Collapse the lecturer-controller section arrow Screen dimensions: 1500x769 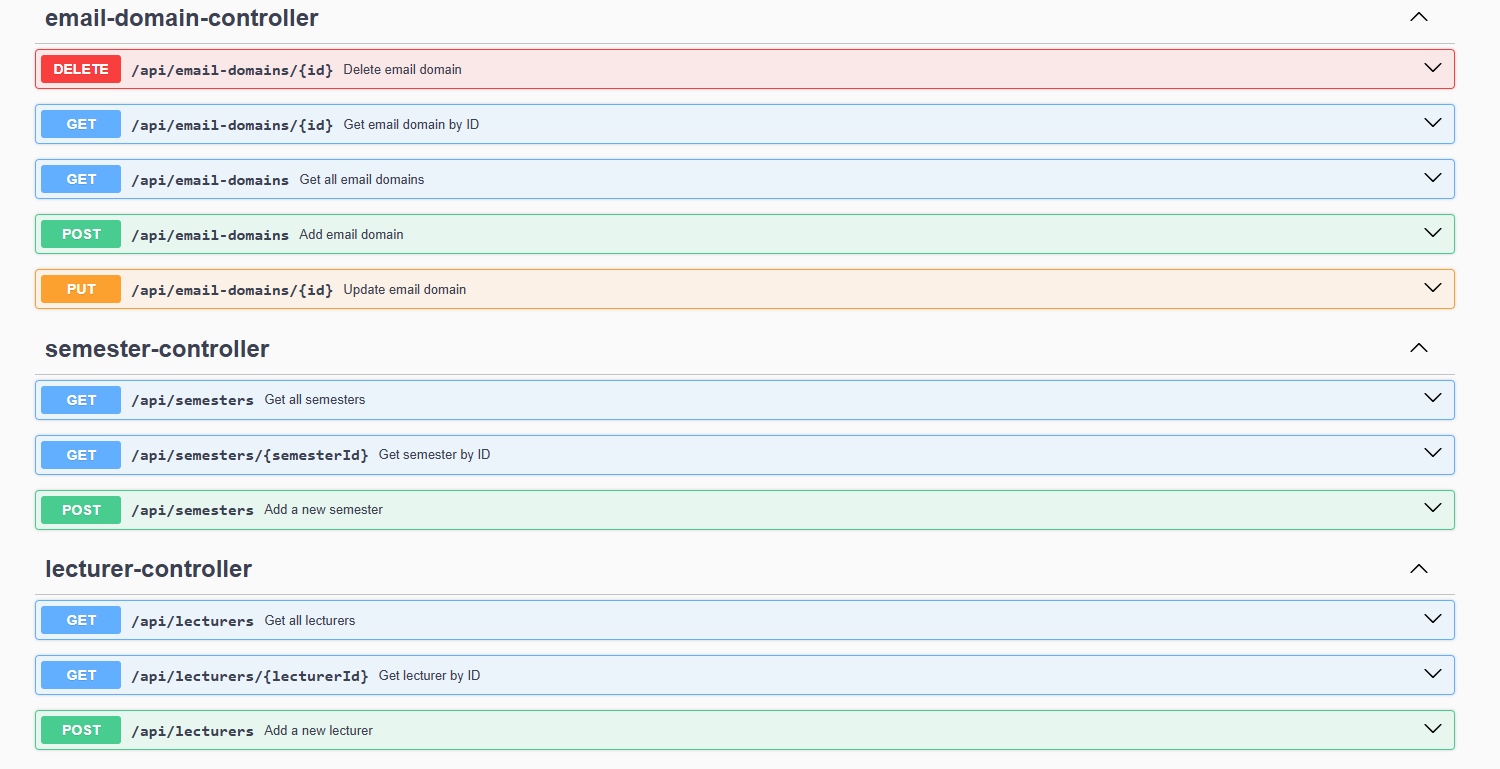pyautogui.click(x=1418, y=568)
